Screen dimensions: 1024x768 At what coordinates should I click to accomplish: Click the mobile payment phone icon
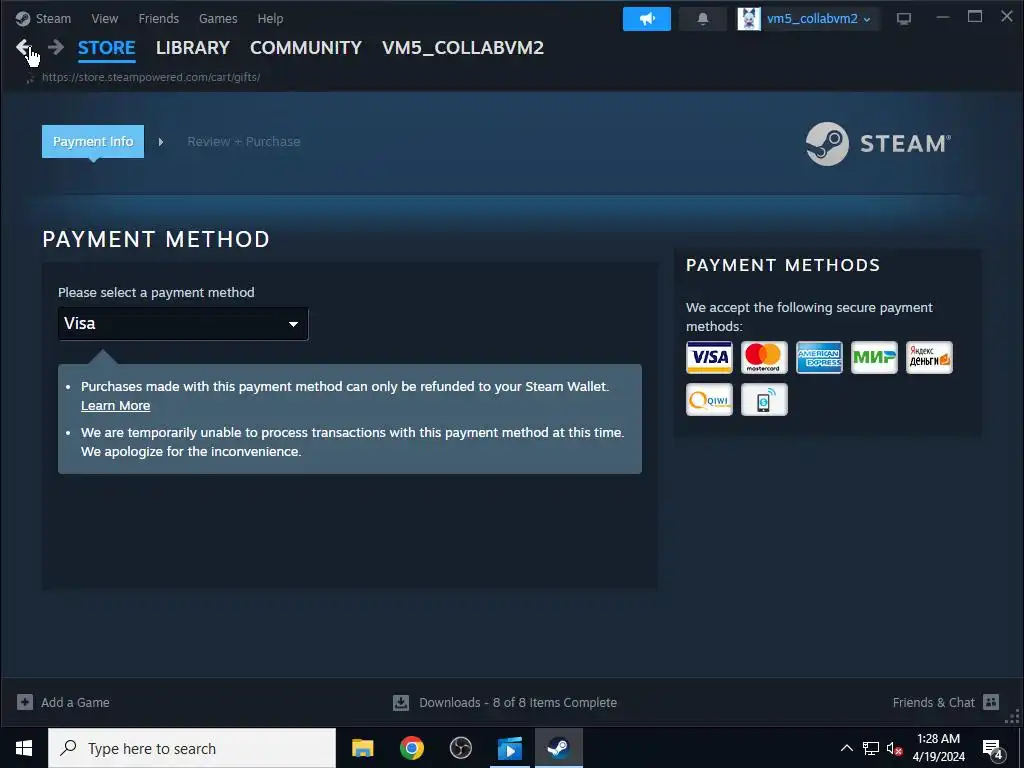point(764,400)
